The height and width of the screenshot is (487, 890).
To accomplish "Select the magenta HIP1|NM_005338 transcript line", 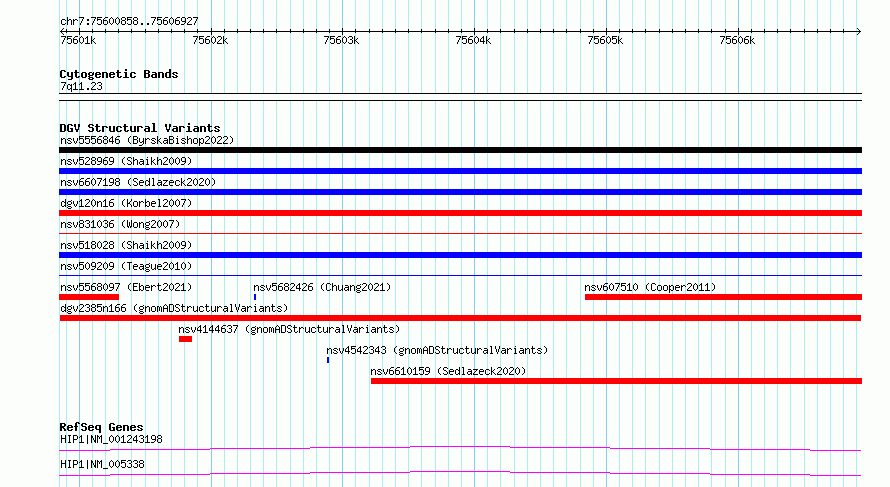I will coord(460,473).
